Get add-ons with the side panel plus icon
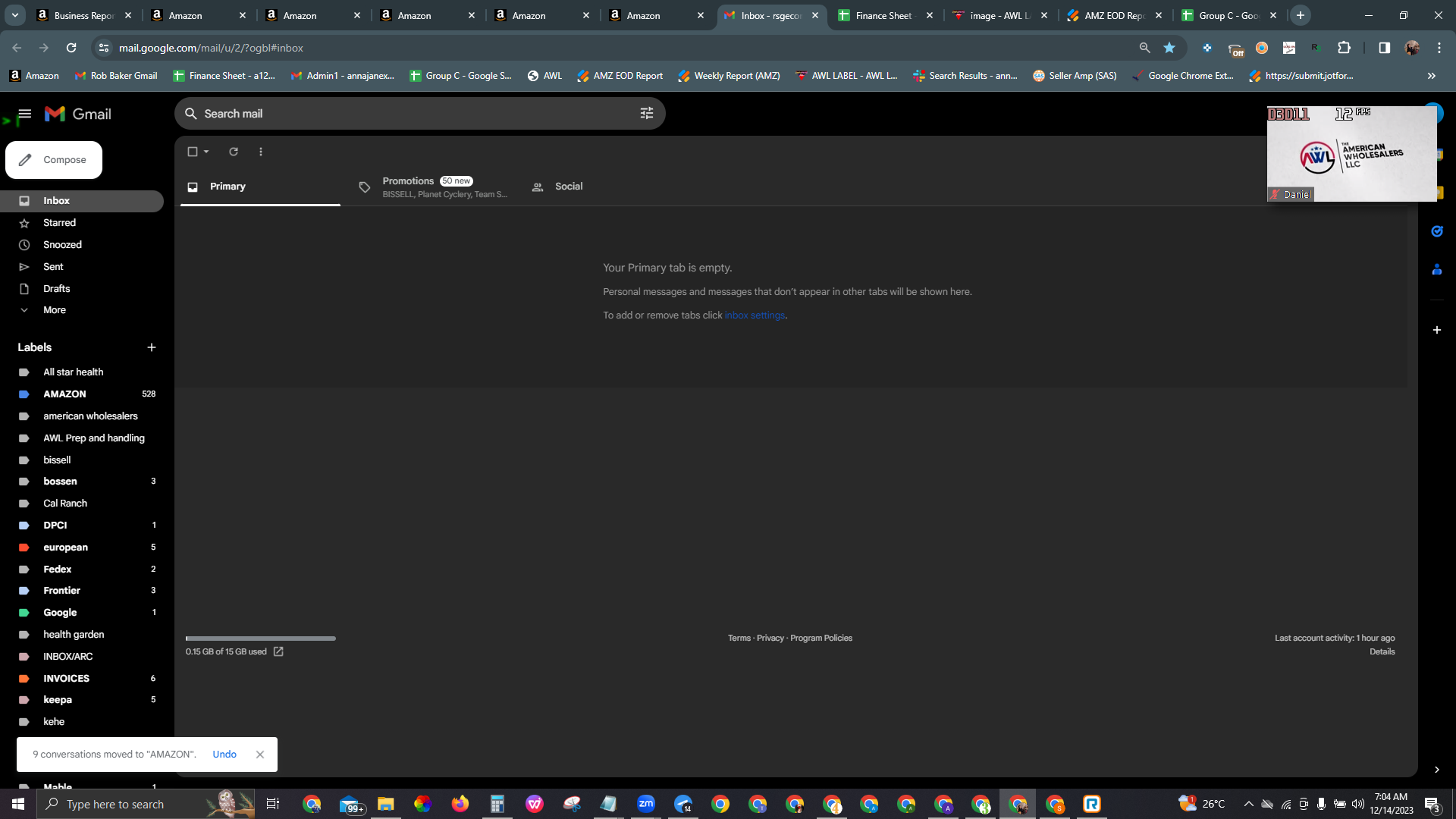The image size is (1456, 819). point(1437,330)
